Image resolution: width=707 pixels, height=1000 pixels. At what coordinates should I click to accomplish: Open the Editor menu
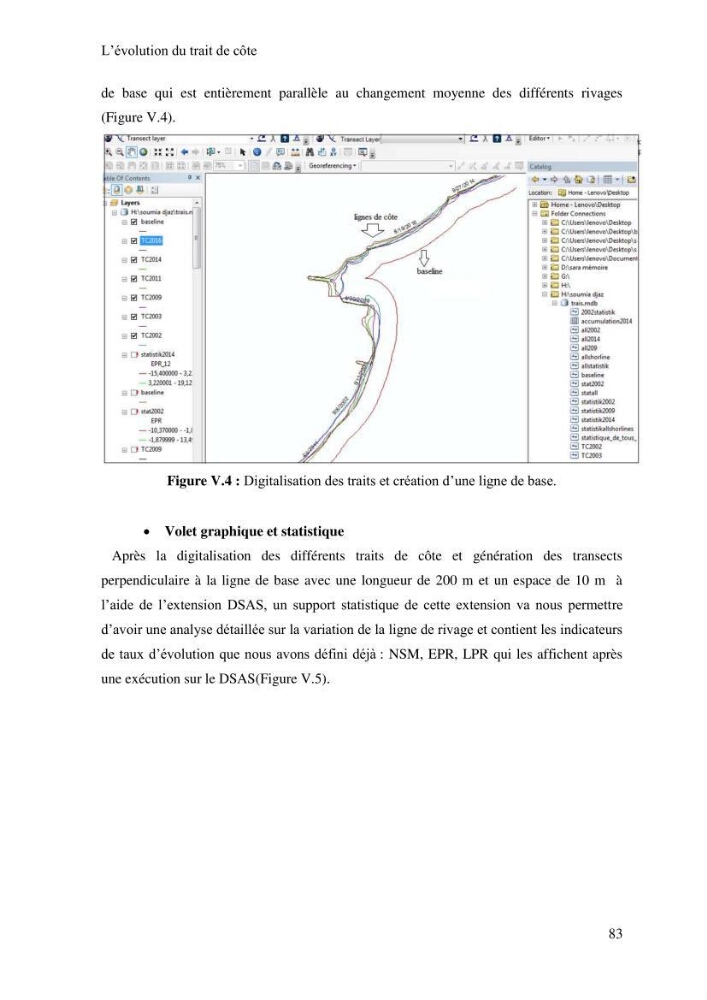tap(540, 138)
